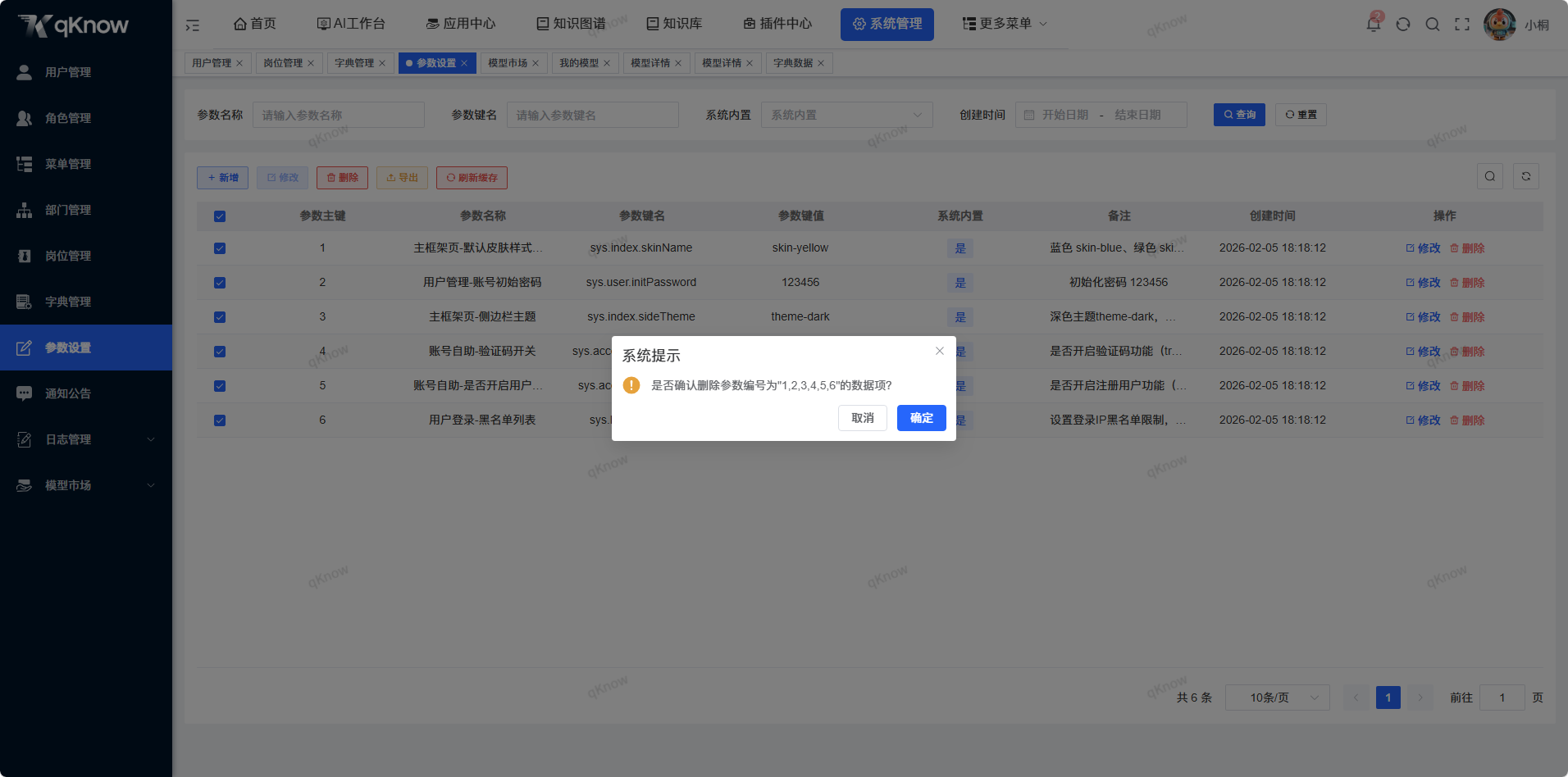Open 岗位管理 in the sidebar
Screen dimensions: 1568x777
point(86,256)
